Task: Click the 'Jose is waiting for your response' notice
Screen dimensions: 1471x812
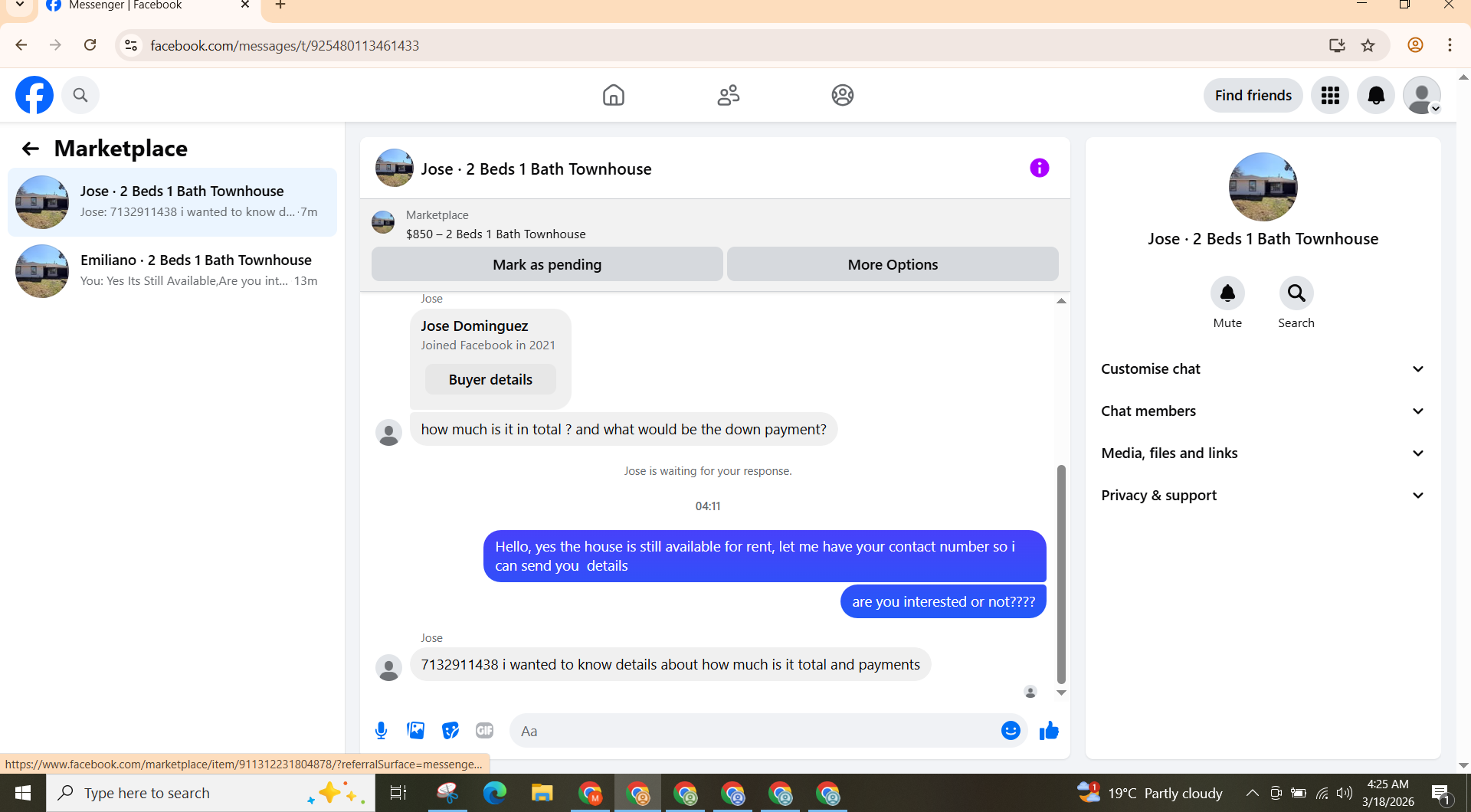Action: click(x=707, y=471)
